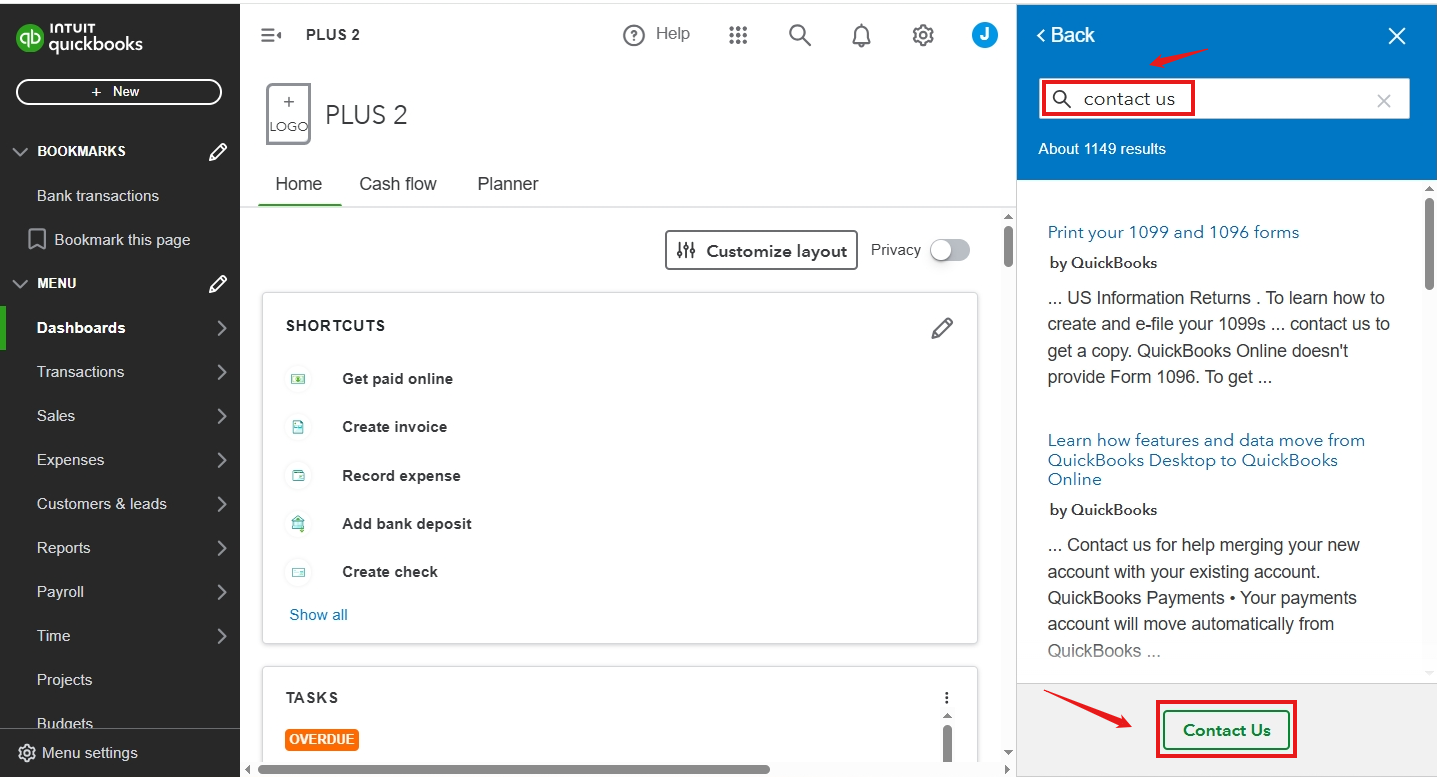1437x777 pixels.
Task: Click the Create check icon
Action: pyautogui.click(x=298, y=572)
